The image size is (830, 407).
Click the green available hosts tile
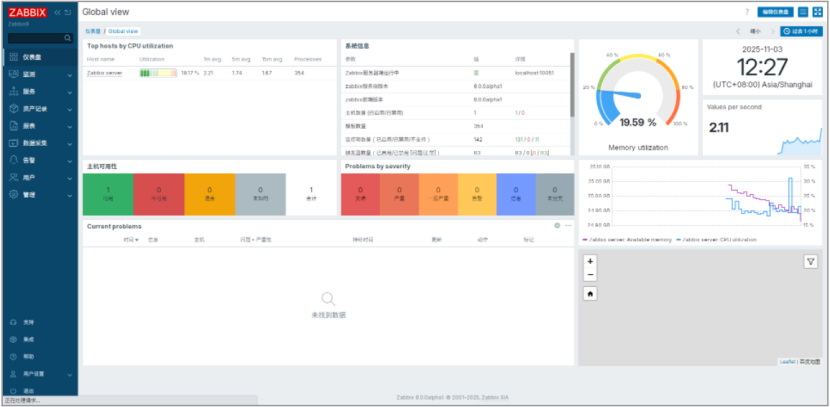[107, 193]
